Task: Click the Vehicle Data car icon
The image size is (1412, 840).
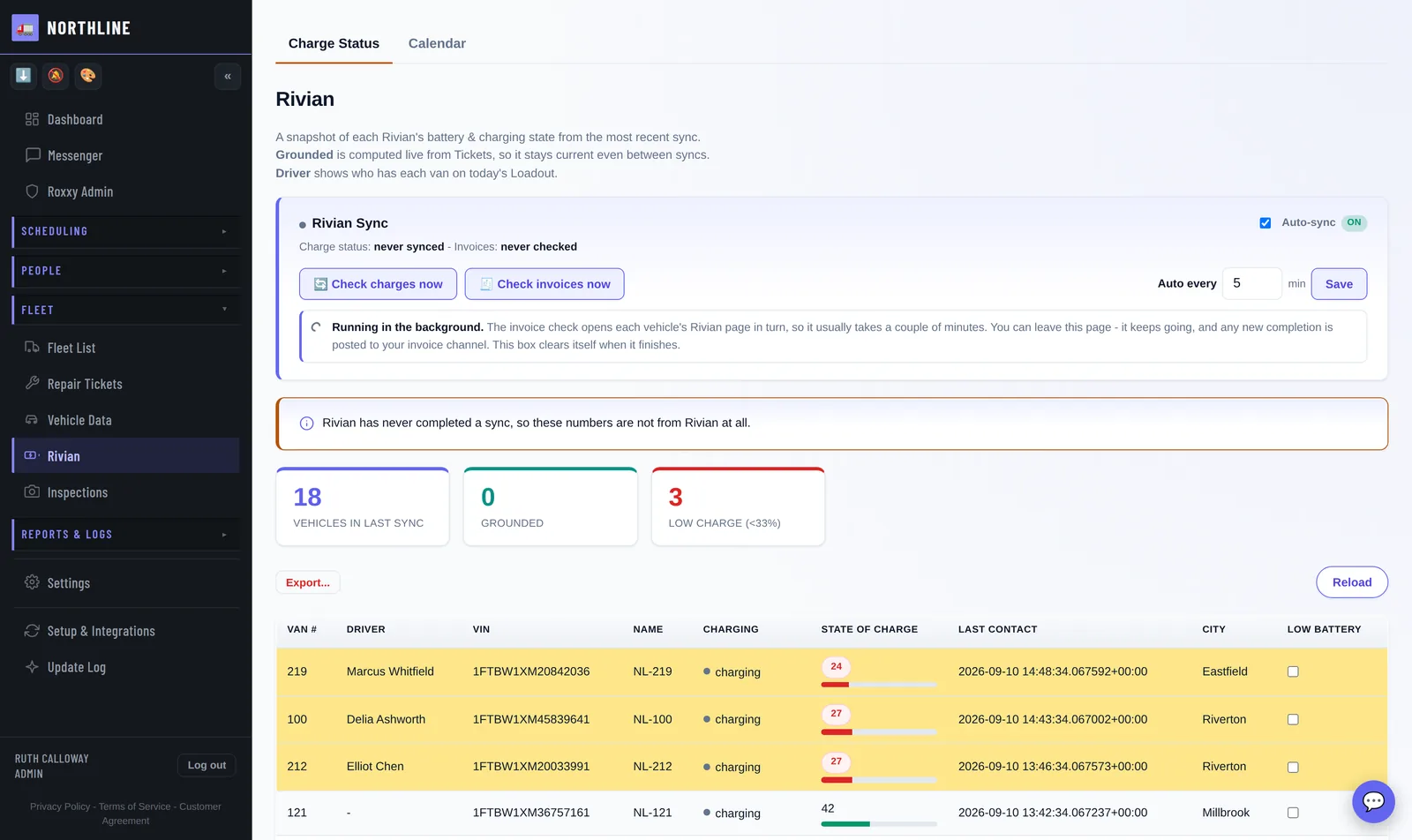Action: pos(32,420)
